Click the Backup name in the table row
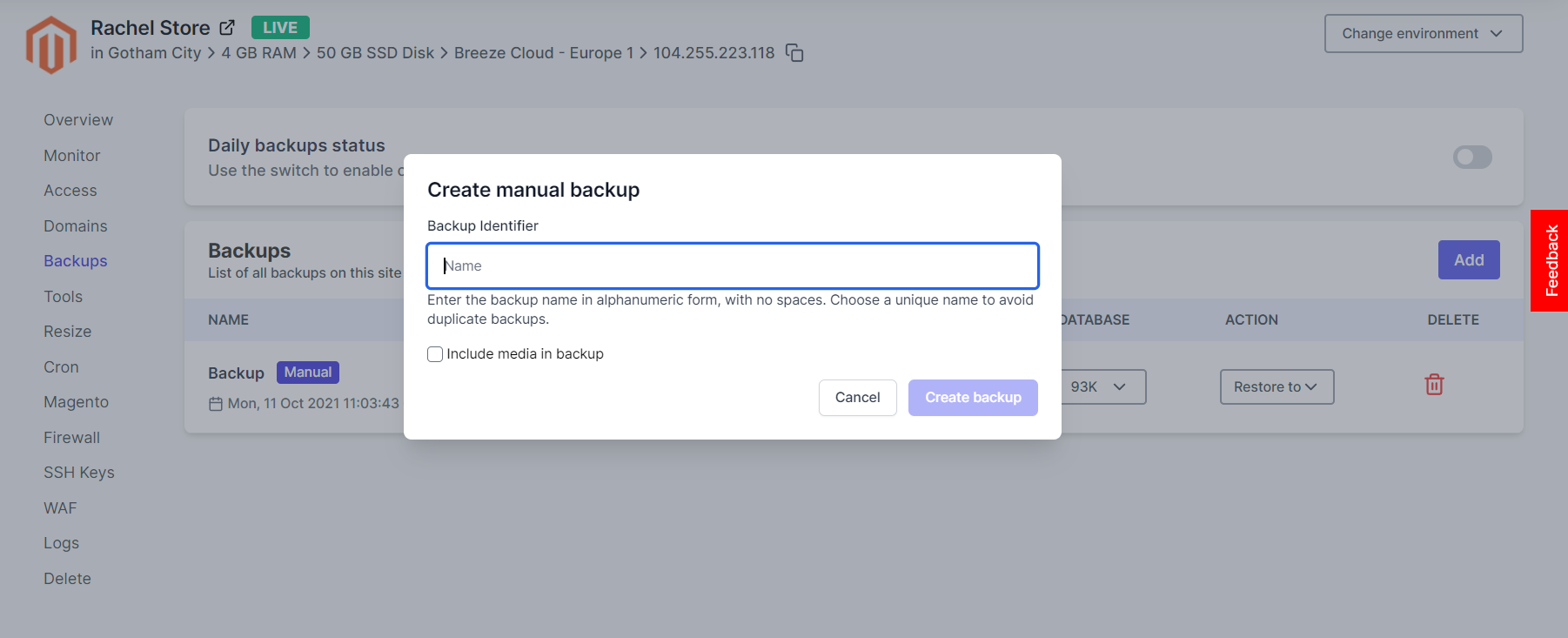Screen dimensions: 1568x638 click(x=236, y=373)
